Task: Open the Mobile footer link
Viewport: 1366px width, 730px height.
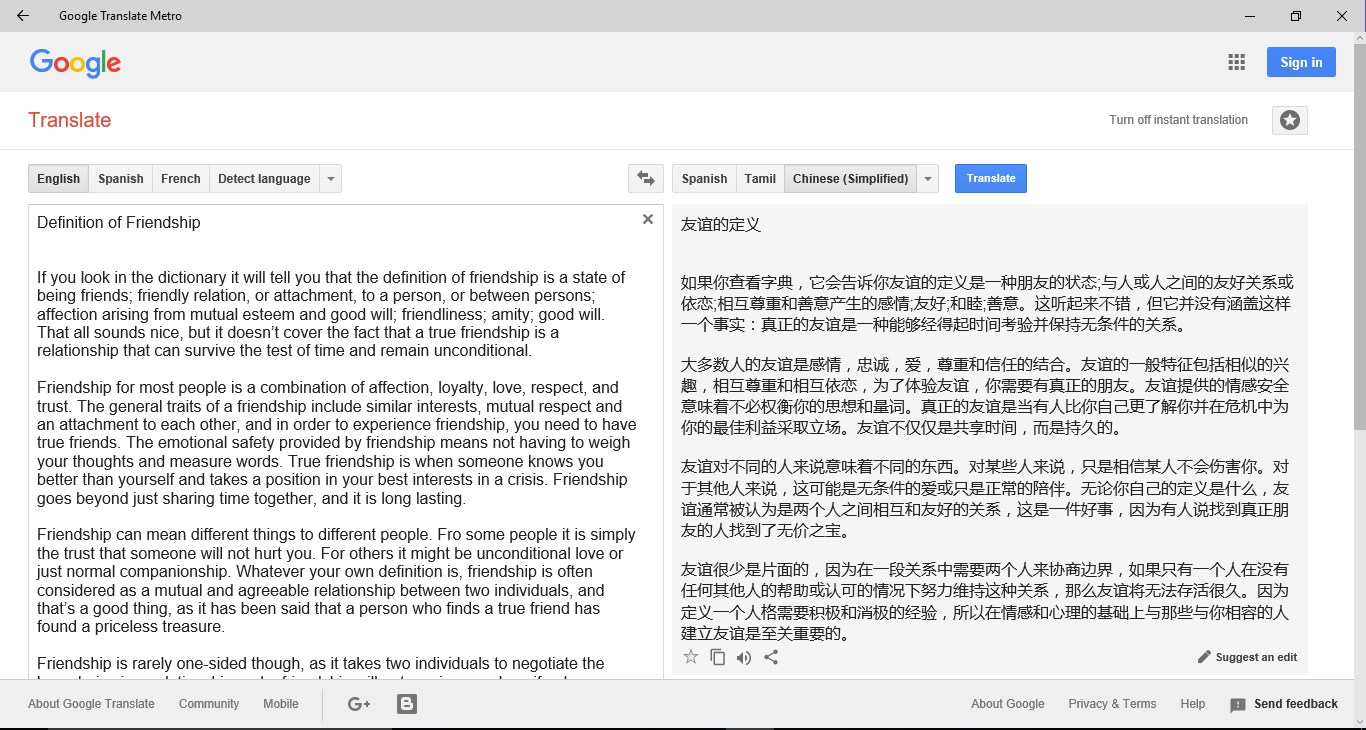Action: 281,704
